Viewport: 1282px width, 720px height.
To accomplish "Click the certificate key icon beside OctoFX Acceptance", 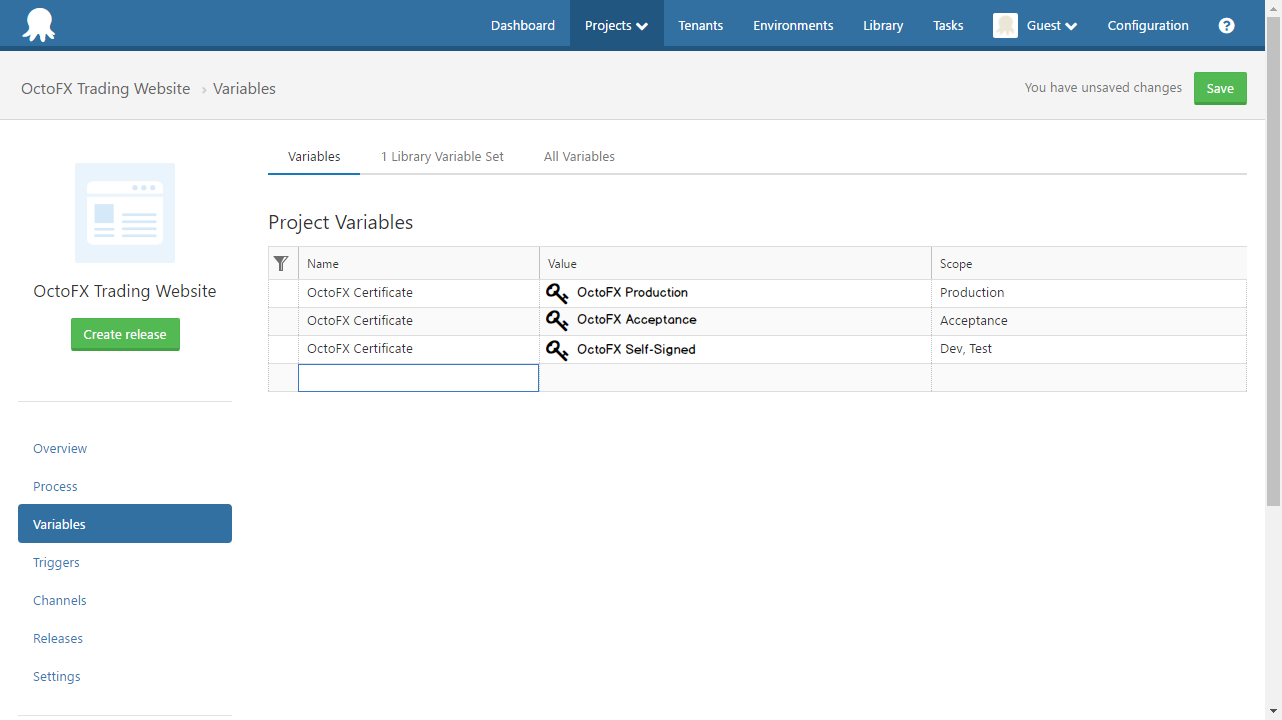I will (557, 320).
